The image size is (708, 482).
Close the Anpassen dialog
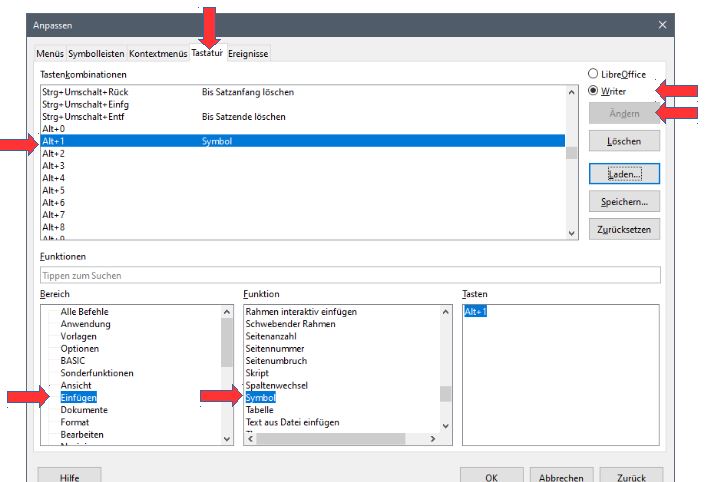pos(662,25)
